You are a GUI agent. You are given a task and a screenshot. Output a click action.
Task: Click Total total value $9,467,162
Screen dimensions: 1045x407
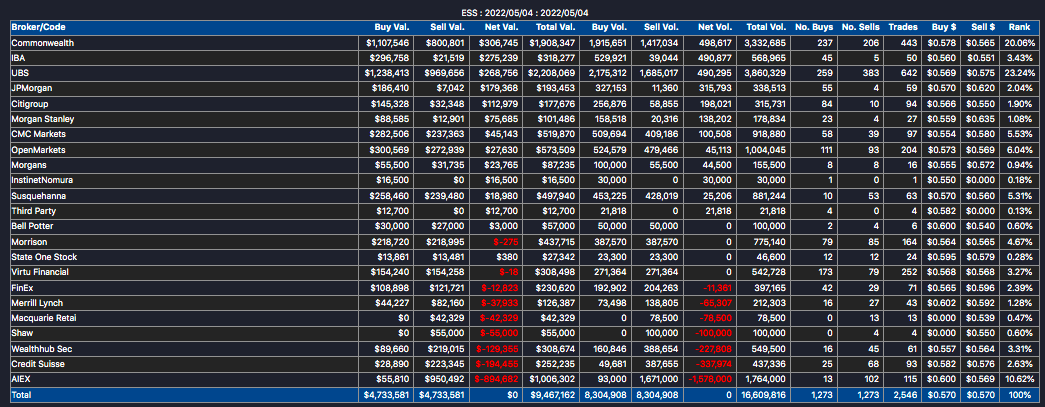tap(552, 395)
